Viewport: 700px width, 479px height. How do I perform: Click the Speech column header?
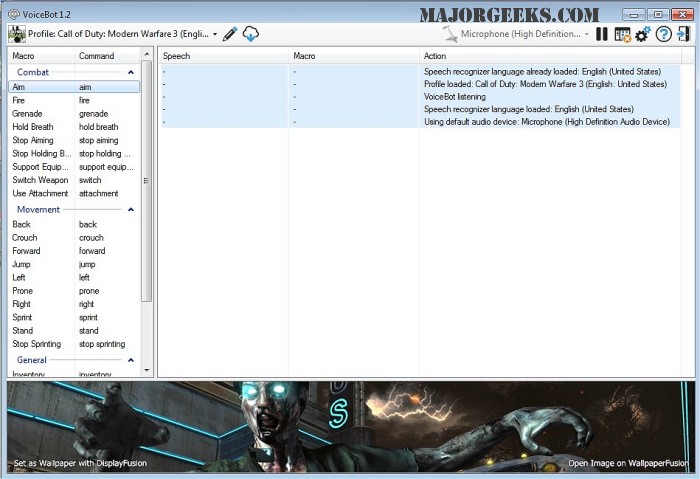pos(224,56)
